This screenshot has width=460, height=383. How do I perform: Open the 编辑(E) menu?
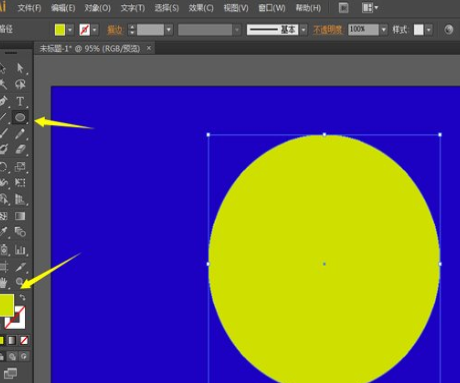click(x=63, y=8)
